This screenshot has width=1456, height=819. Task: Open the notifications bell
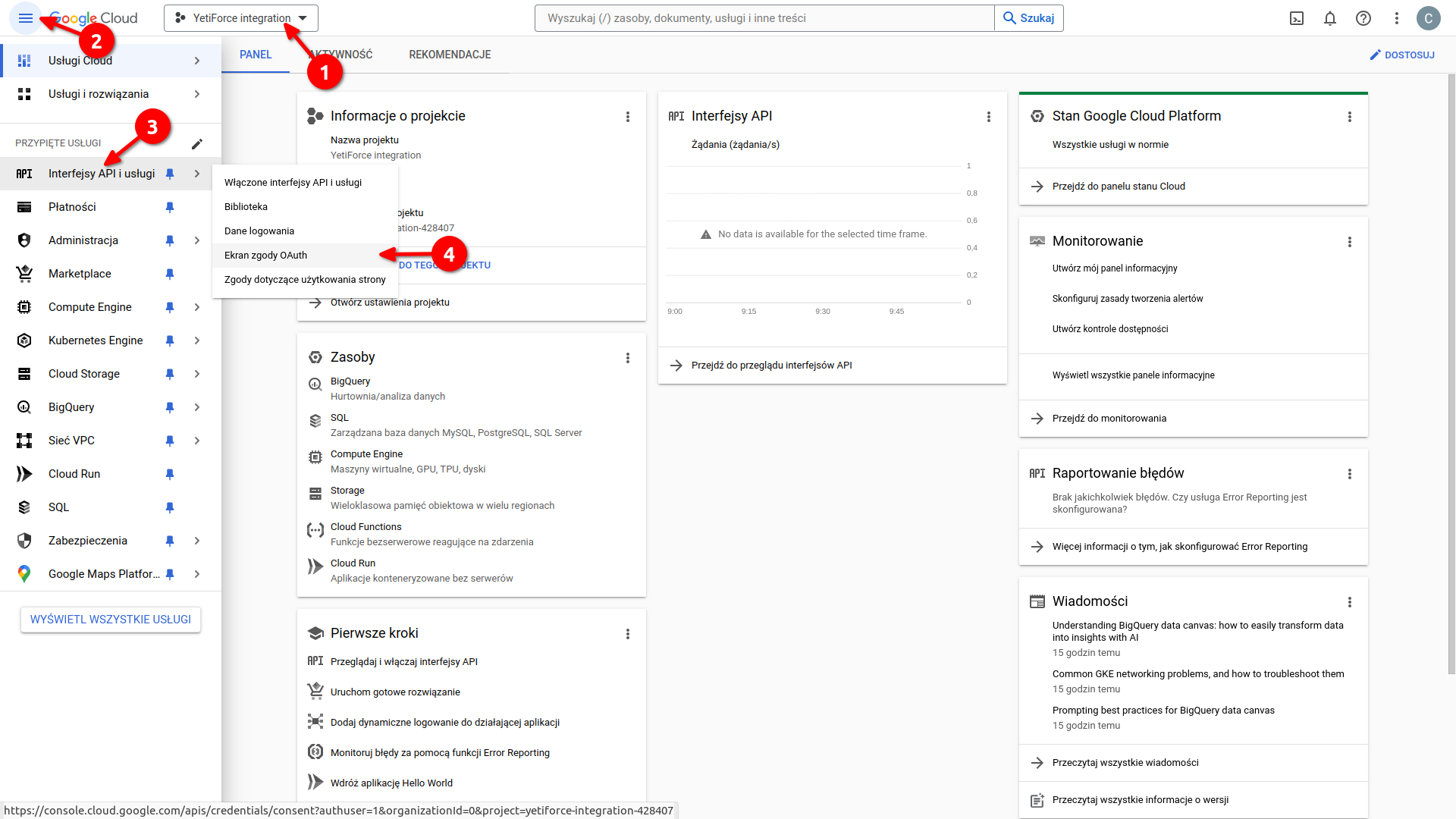pos(1330,18)
